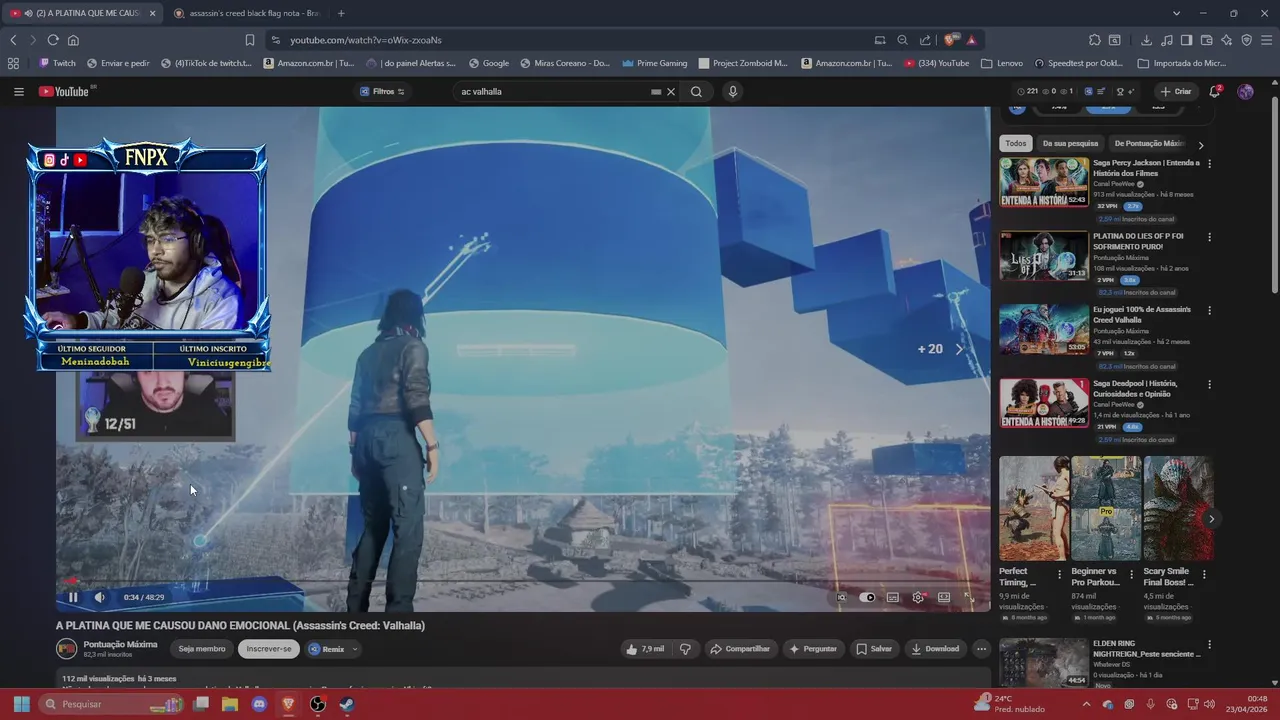Screen dimensions: 1280x720
Task: Open the YouTube notifications bell
Action: tap(1215, 91)
